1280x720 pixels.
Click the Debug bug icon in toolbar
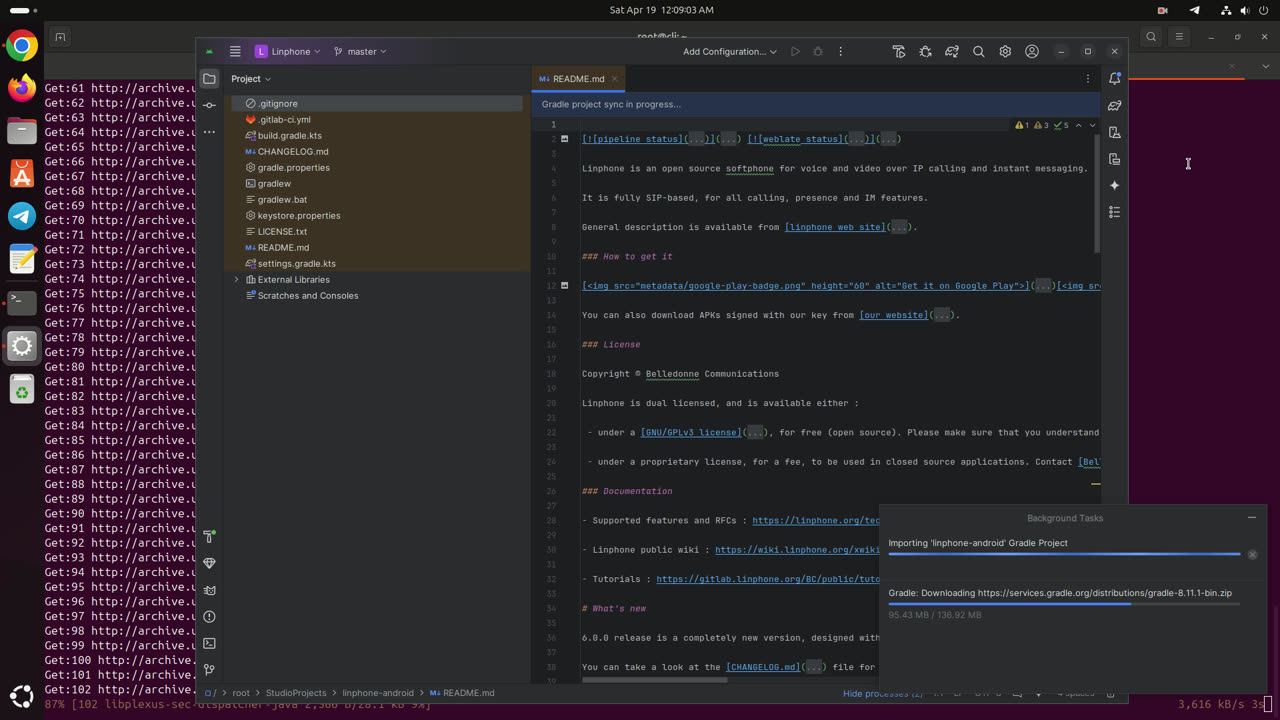(x=818, y=51)
